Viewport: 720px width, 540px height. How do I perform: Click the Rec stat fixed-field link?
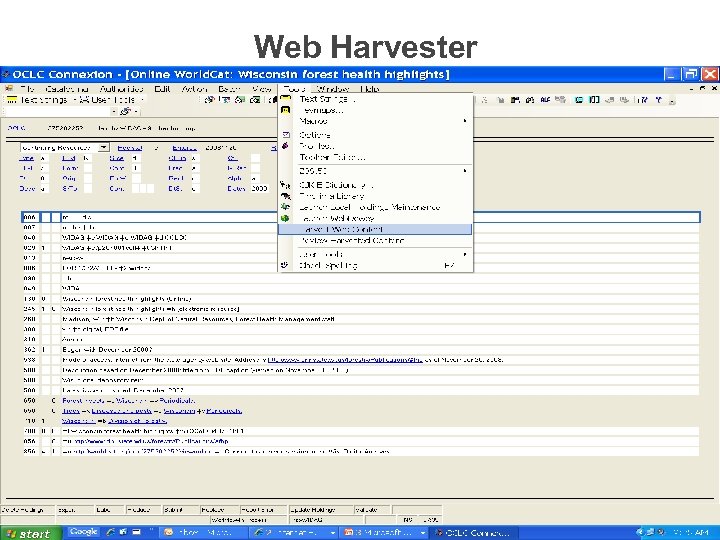click(x=130, y=147)
